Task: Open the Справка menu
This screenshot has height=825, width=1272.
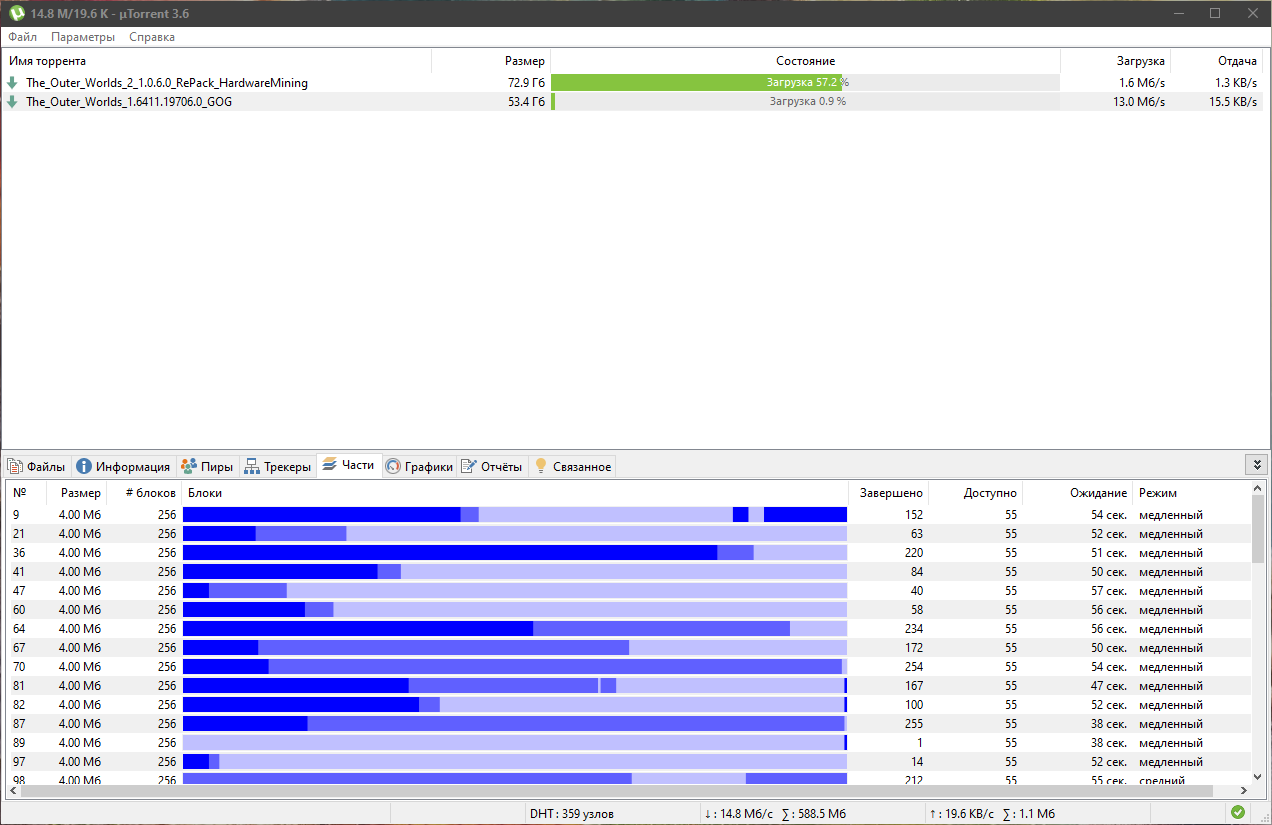Action: pyautogui.click(x=152, y=37)
